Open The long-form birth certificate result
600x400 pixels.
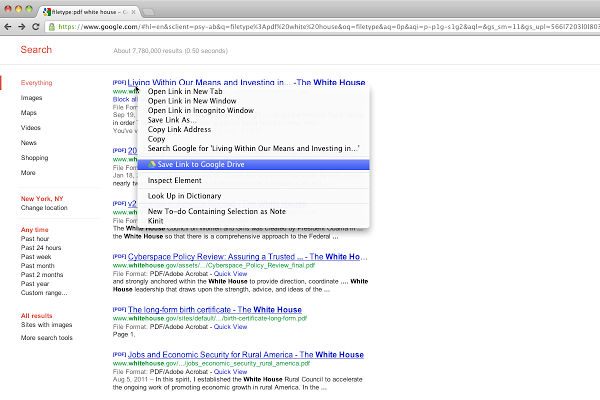tap(215, 310)
